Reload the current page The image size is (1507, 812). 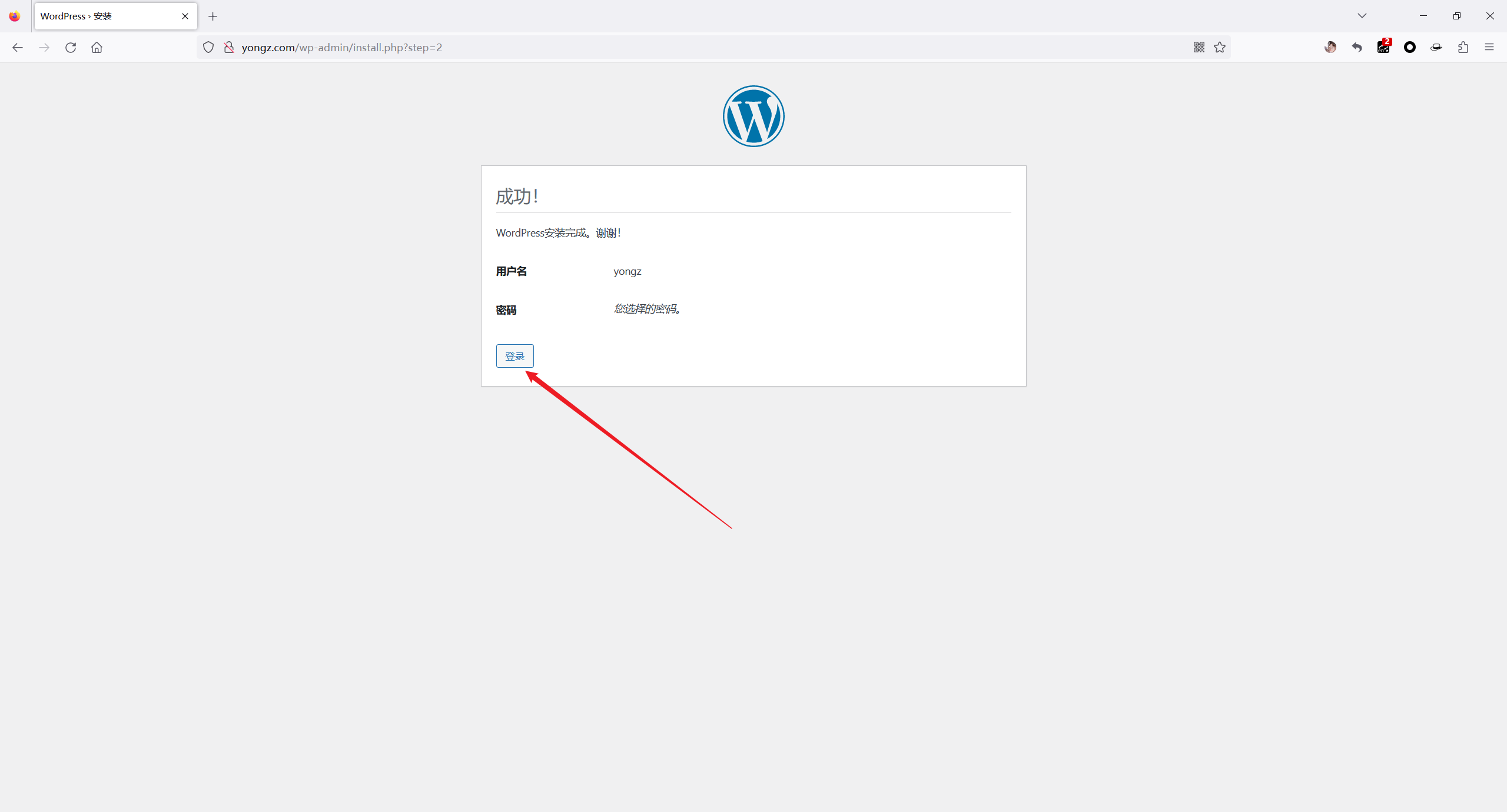[71, 47]
